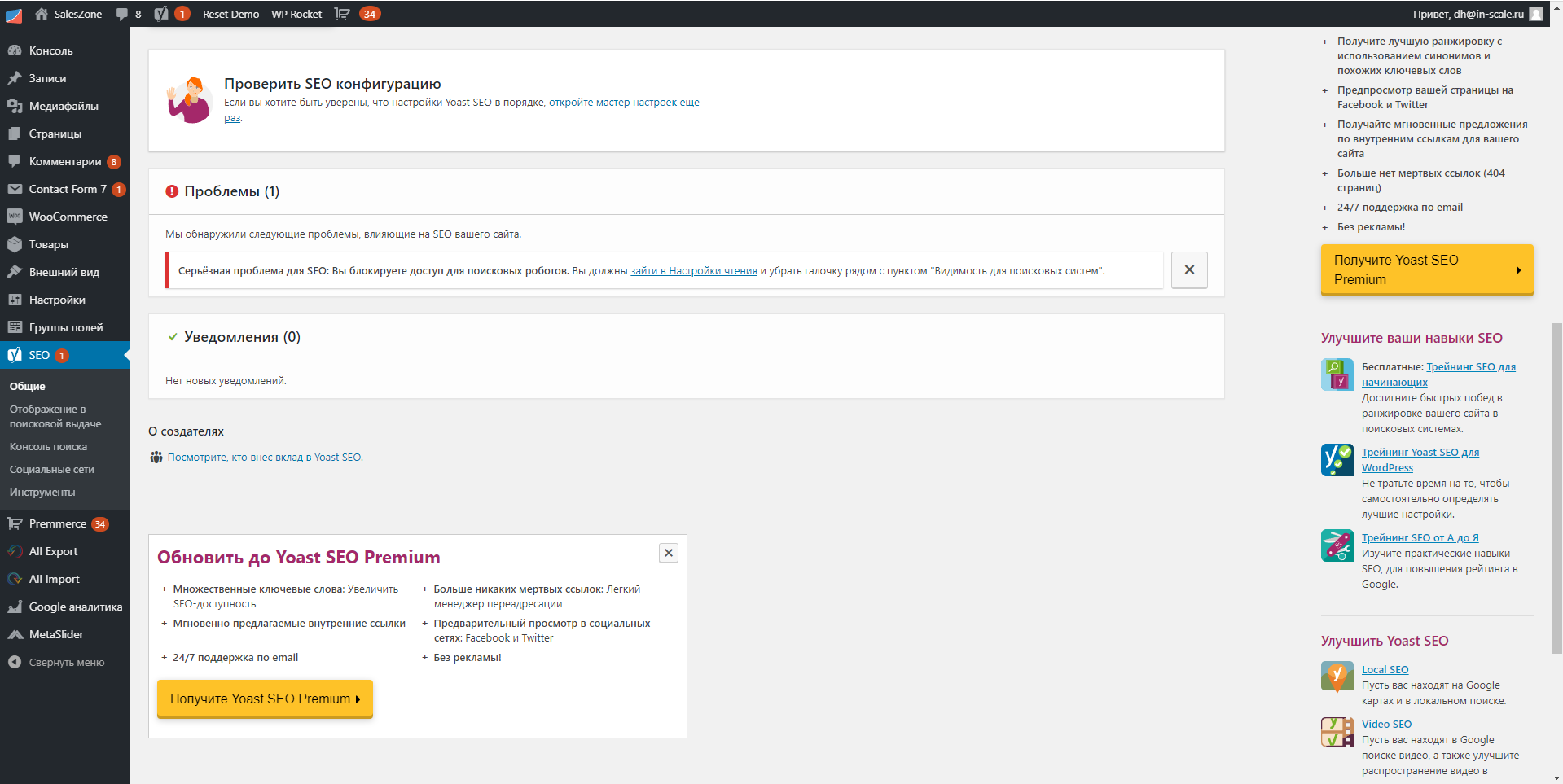This screenshot has width=1563, height=784.
Task: Click the "О создателях" heading
Action: coord(186,431)
